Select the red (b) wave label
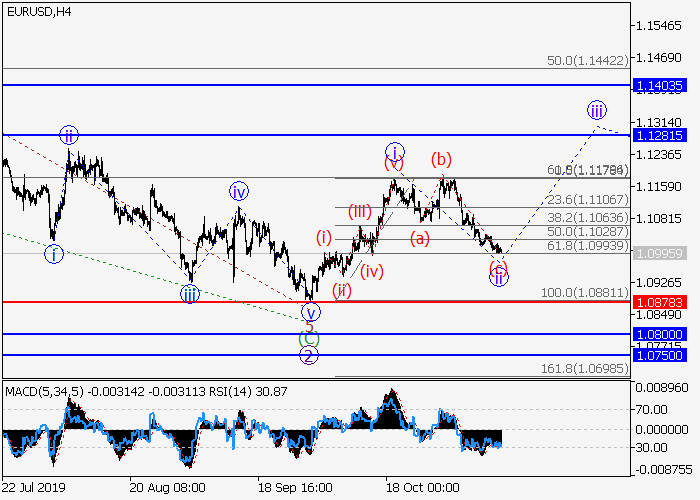 coord(441,159)
